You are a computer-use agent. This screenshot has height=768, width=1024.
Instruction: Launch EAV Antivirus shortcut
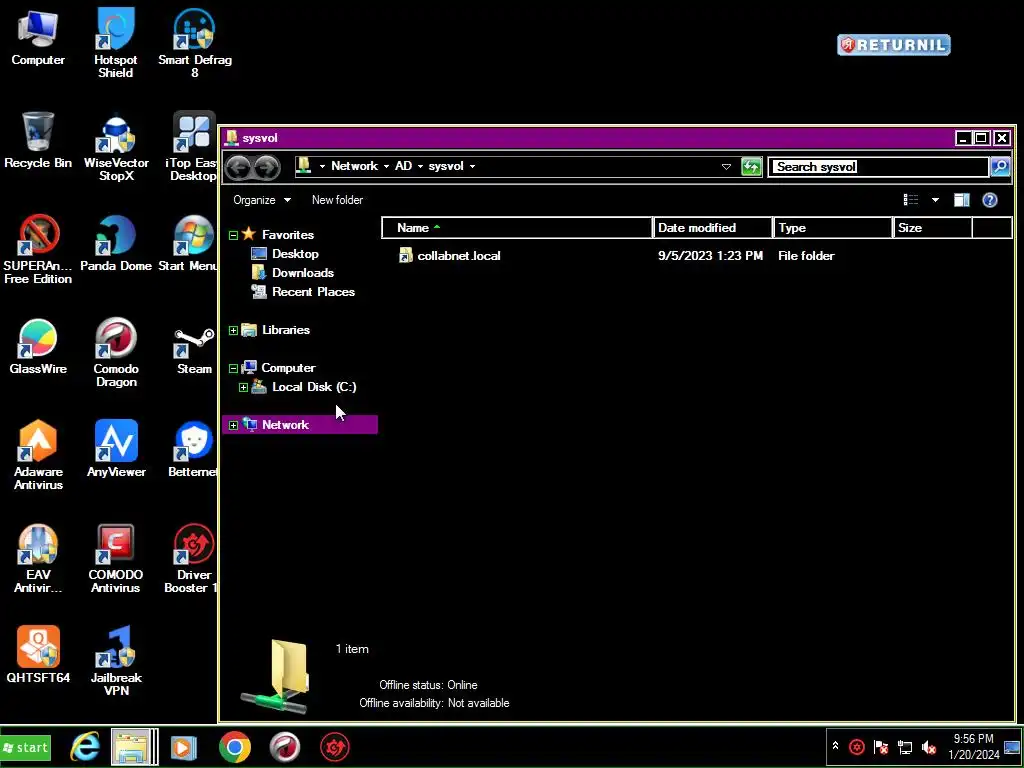(38, 559)
